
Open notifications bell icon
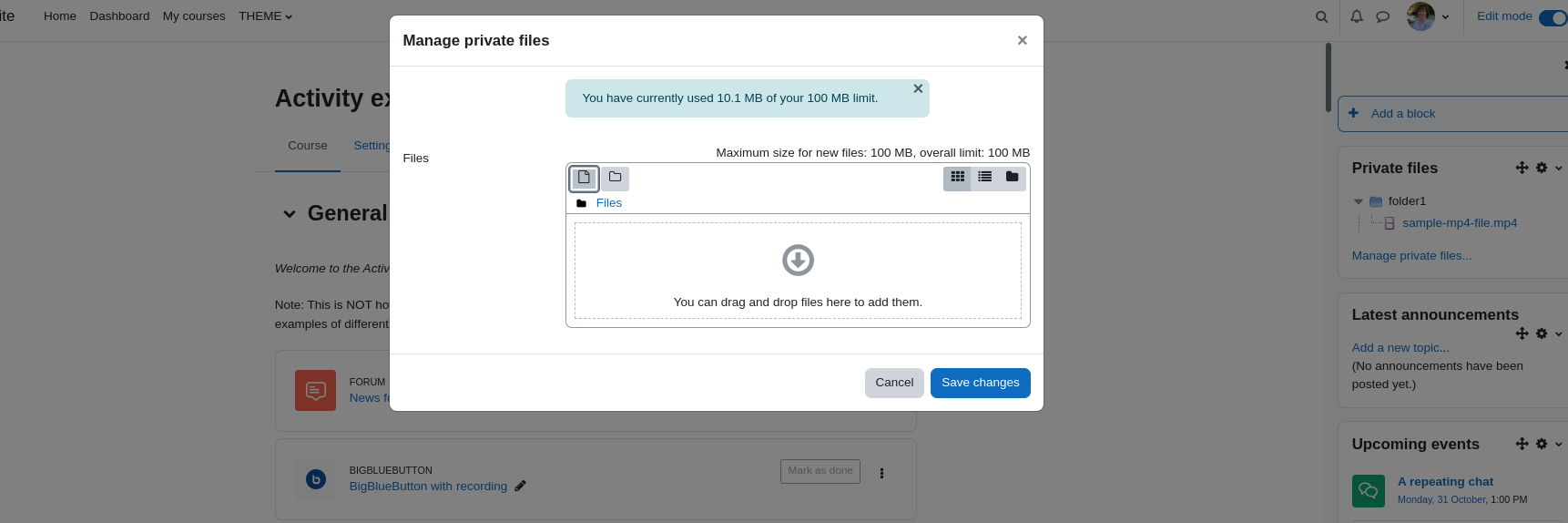[1356, 16]
